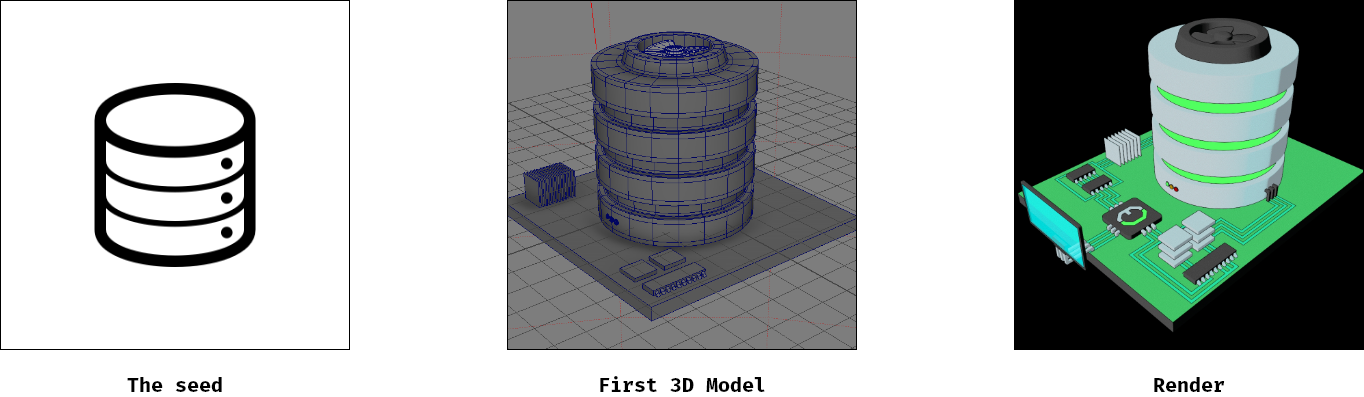Select the wireframe cylinder top cap

click(x=673, y=51)
